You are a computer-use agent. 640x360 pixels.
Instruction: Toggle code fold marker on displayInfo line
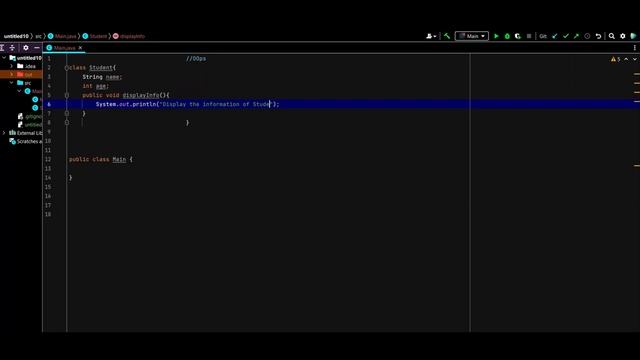pyautogui.click(x=67, y=95)
